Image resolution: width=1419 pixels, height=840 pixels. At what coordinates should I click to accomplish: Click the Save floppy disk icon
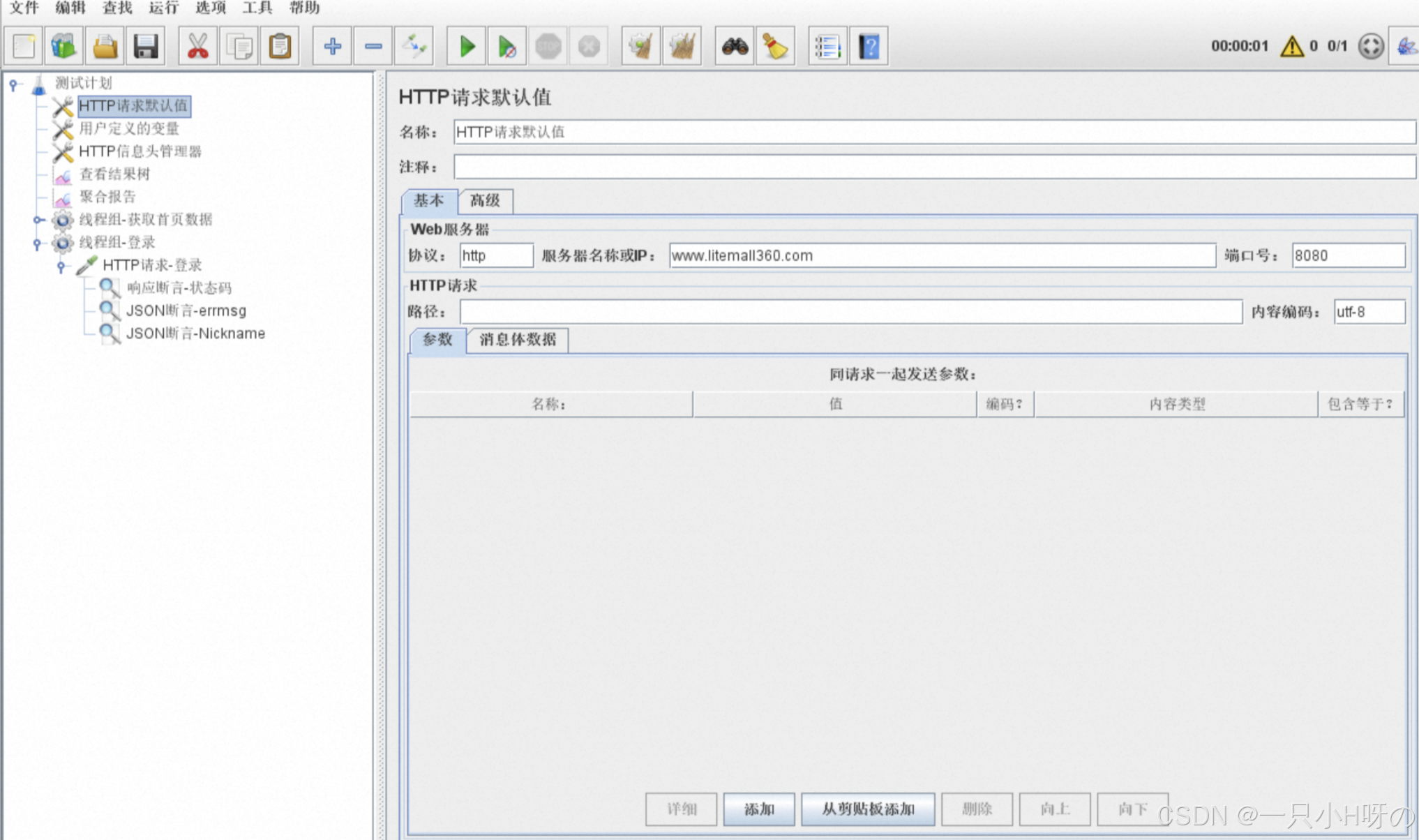click(x=145, y=47)
